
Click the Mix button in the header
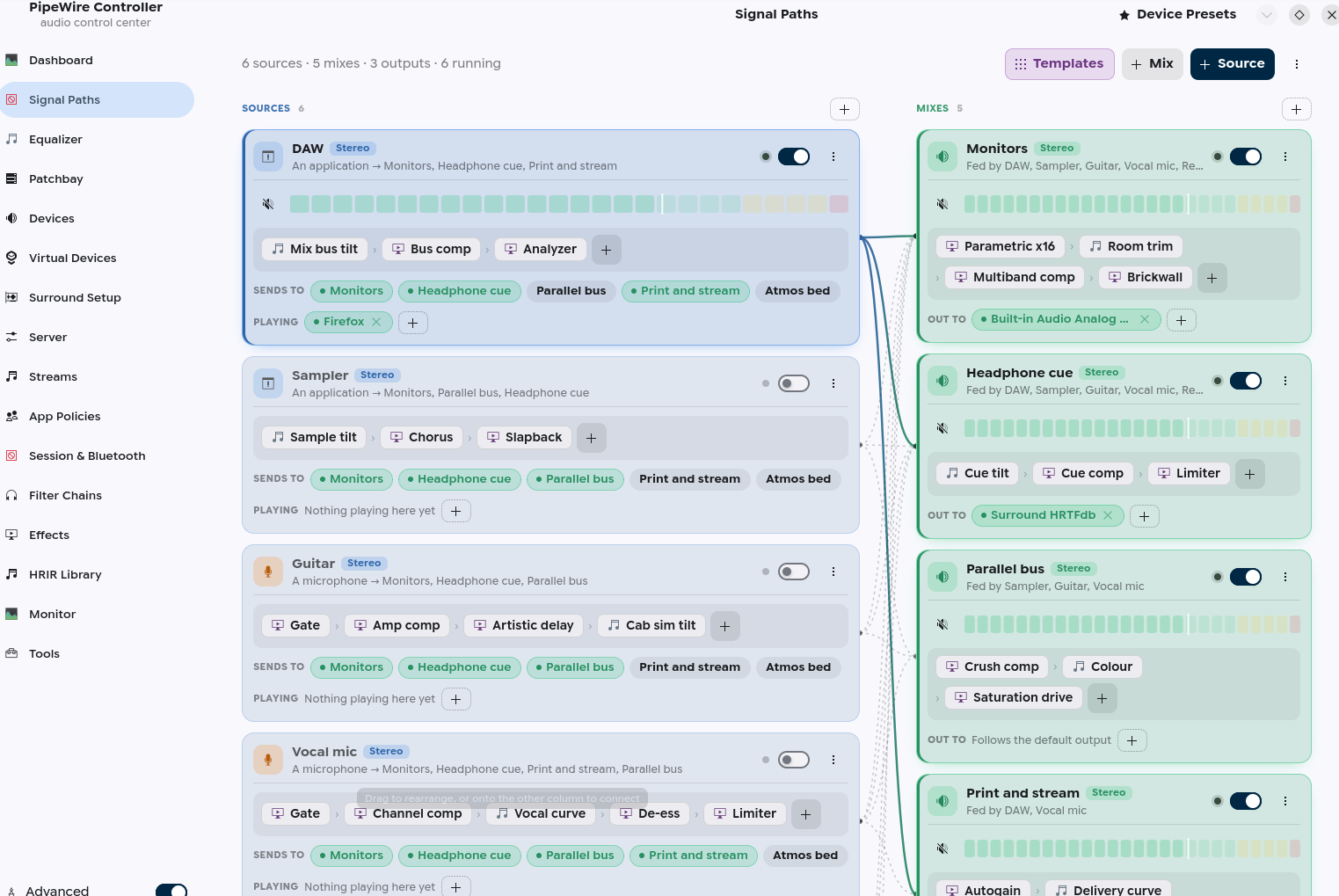[1152, 64]
